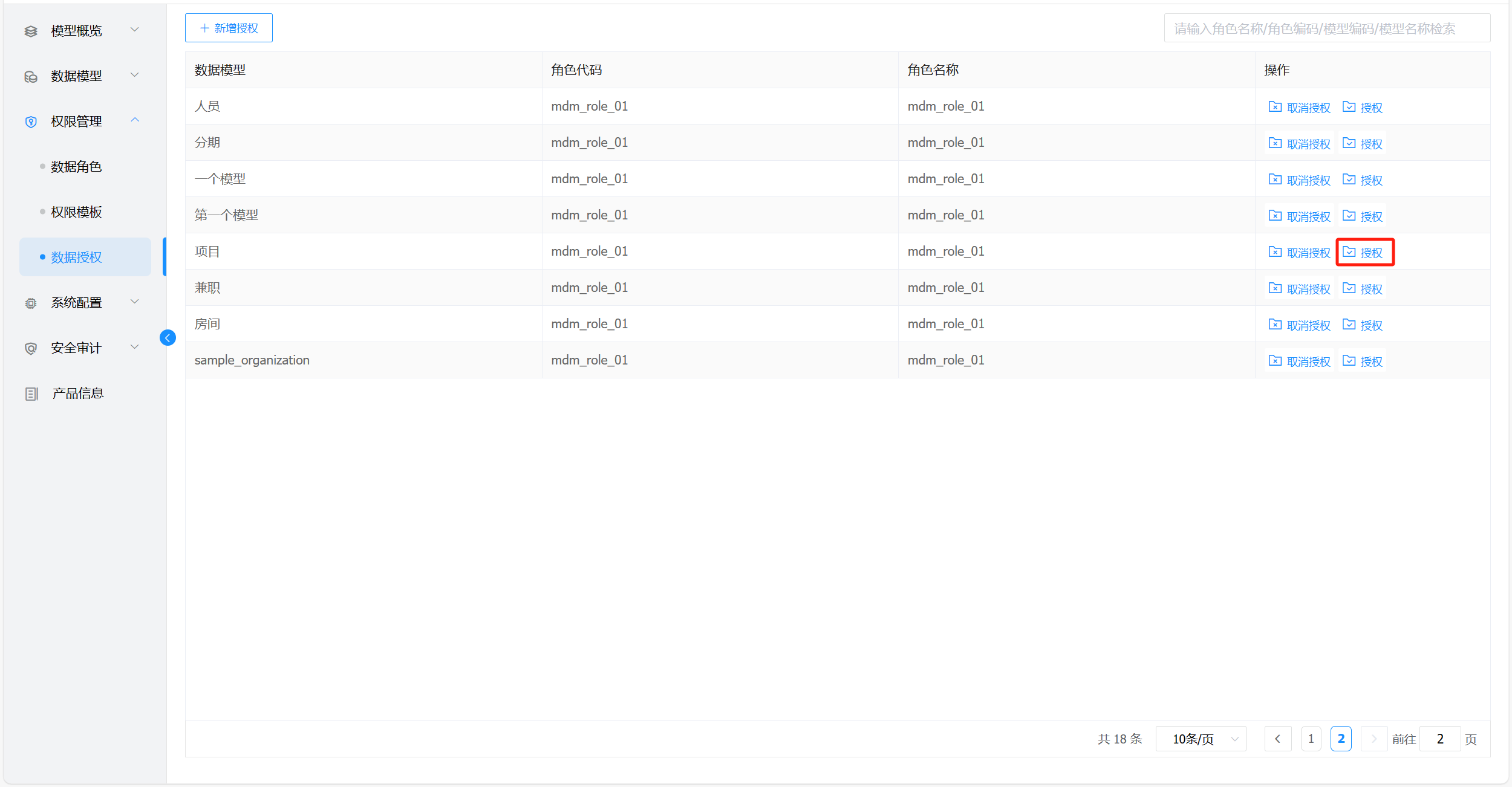Open the 权限模板 submenu item

point(76,212)
